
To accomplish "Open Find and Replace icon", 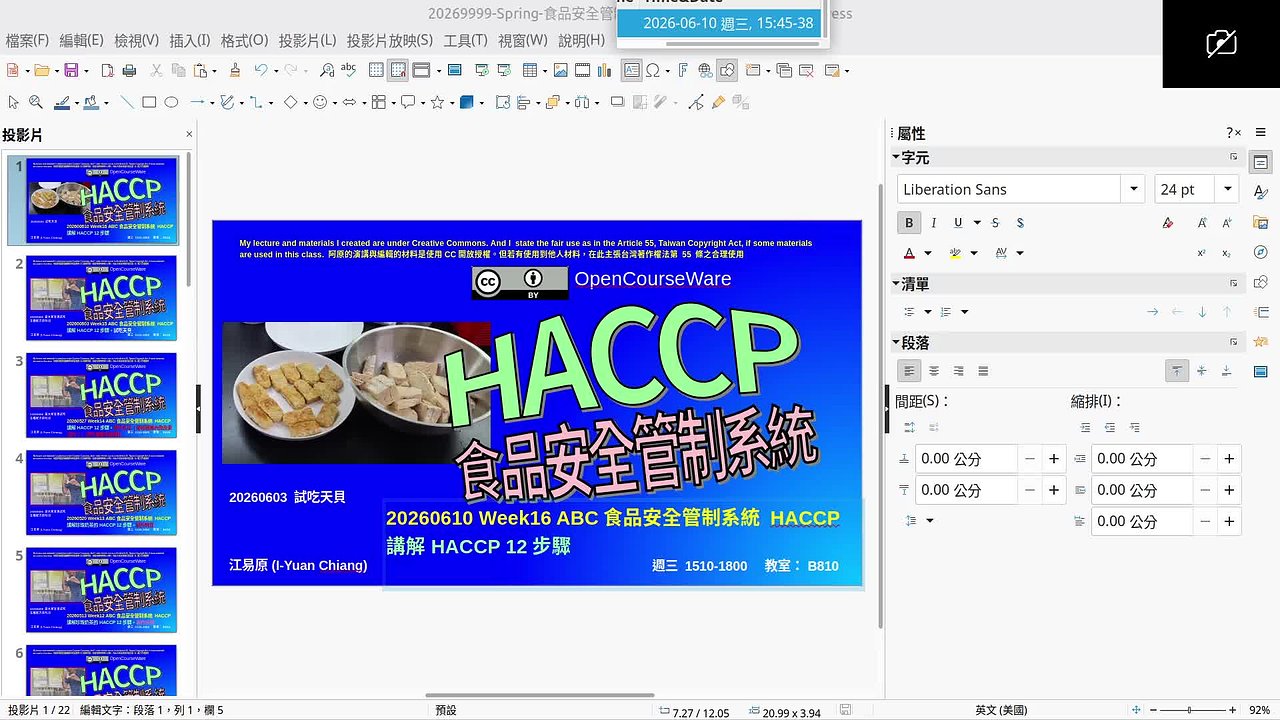I will coord(327,70).
